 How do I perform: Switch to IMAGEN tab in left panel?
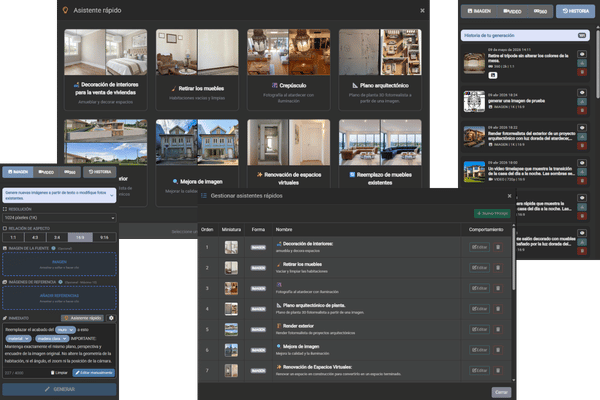[x=18, y=172]
